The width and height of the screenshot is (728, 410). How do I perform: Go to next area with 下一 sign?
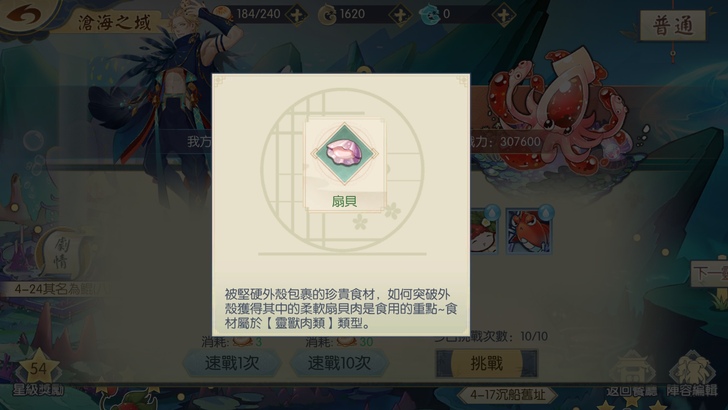pyautogui.click(x=709, y=273)
